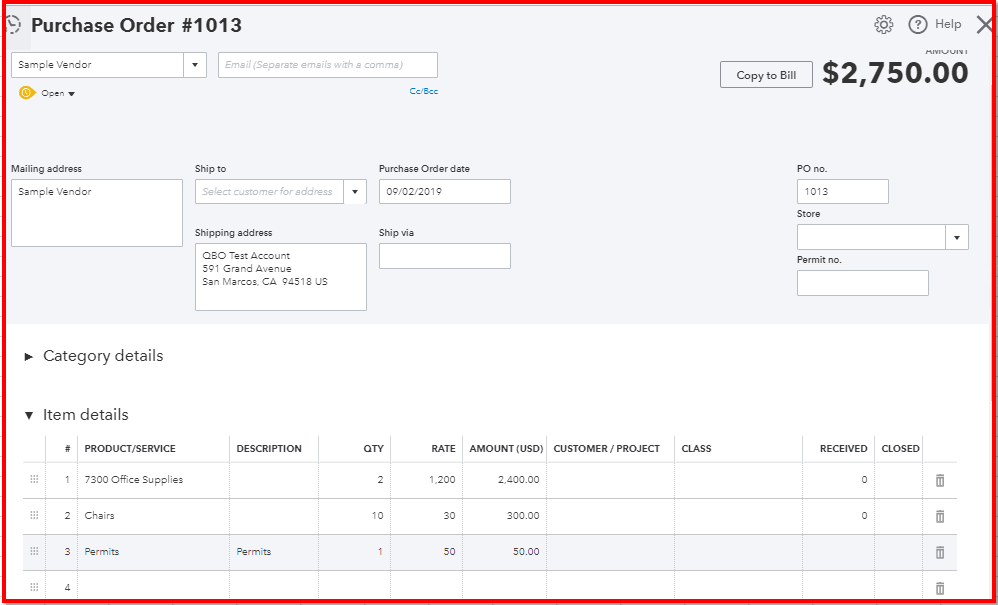The image size is (998, 605).
Task: Click Permits description cell
Action: (274, 552)
